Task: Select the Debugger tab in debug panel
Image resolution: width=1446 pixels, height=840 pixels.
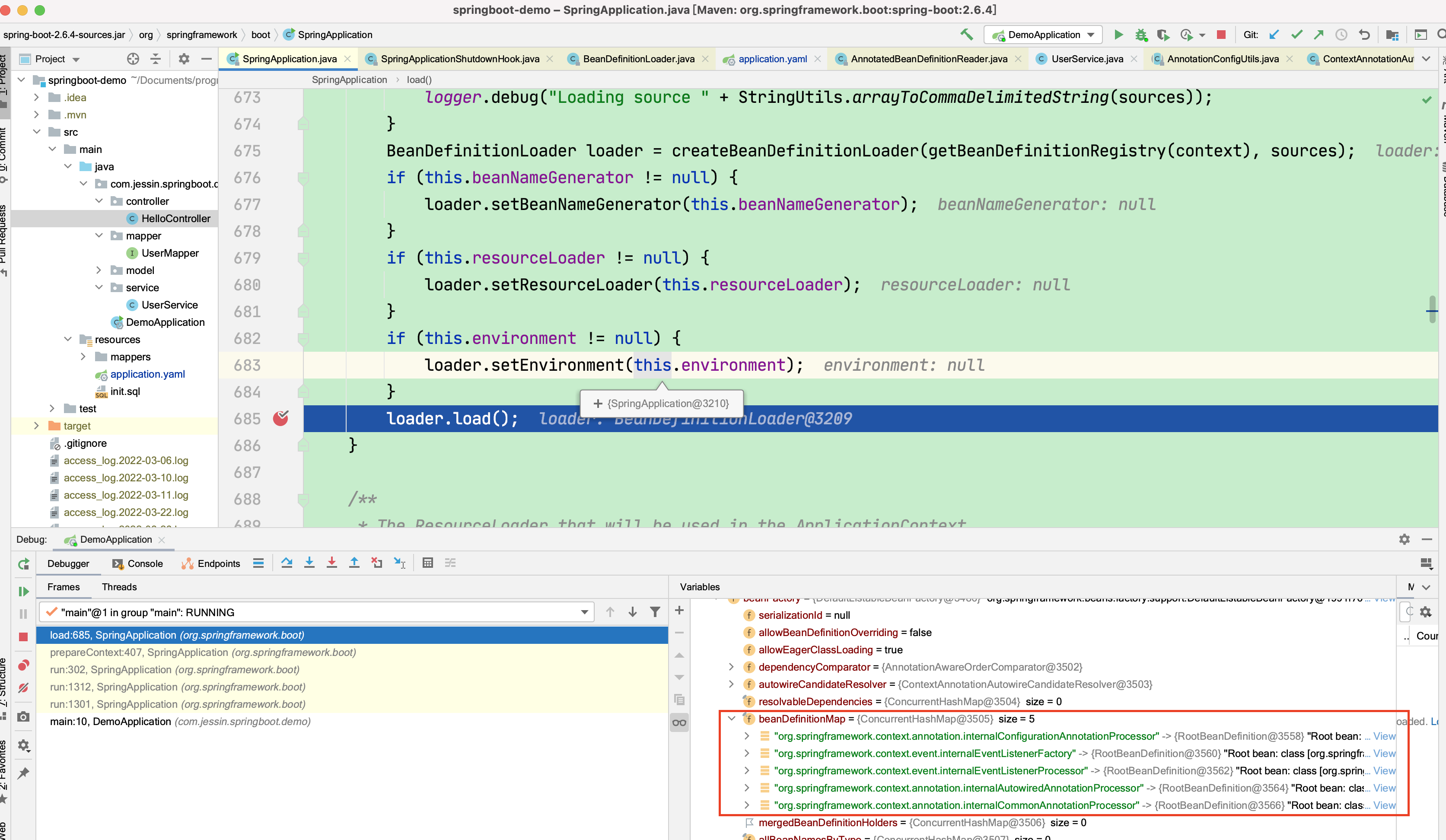Action: 68,563
